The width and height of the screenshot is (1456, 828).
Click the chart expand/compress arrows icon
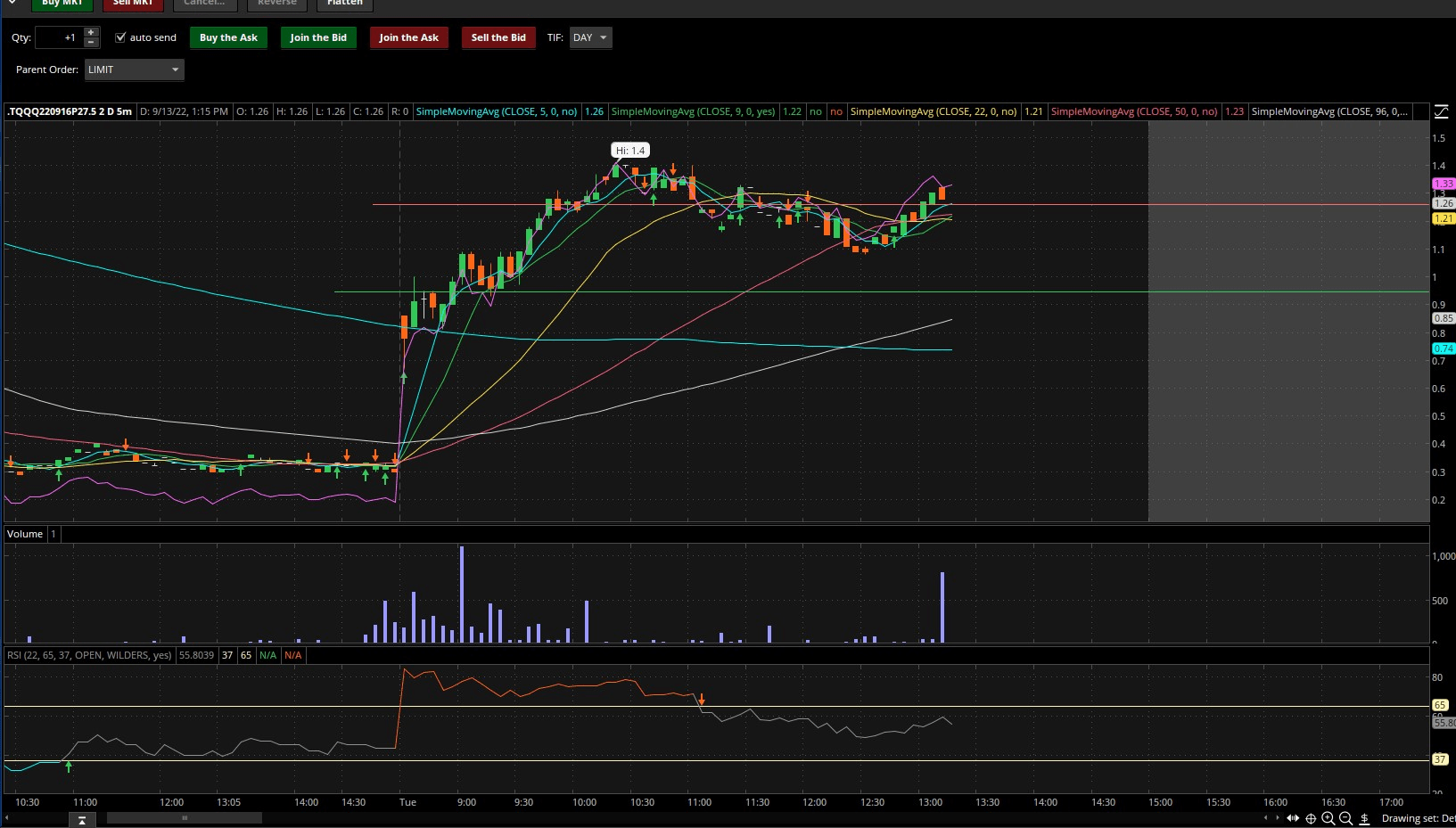tap(1293, 818)
